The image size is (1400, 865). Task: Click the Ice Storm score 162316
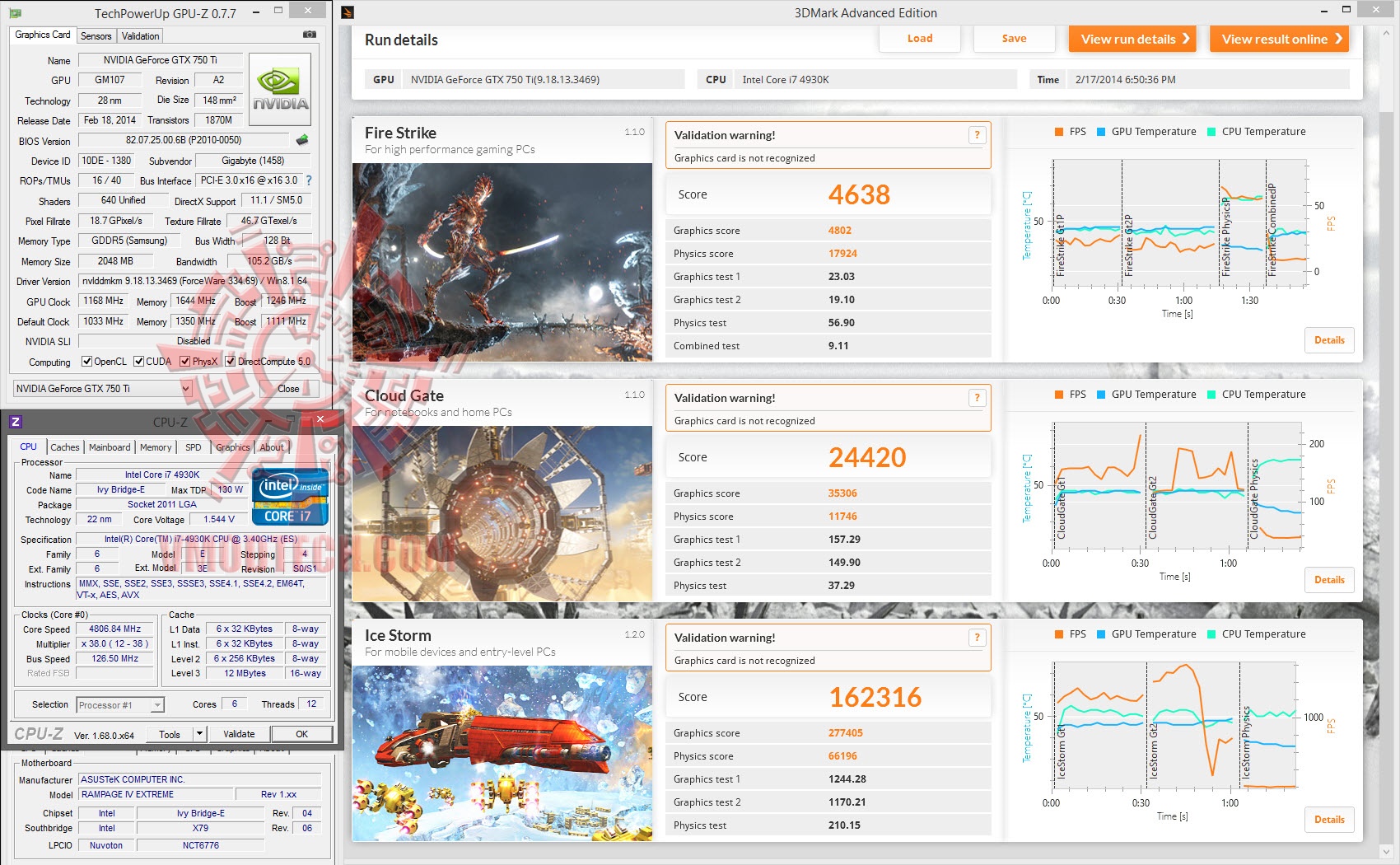875,697
